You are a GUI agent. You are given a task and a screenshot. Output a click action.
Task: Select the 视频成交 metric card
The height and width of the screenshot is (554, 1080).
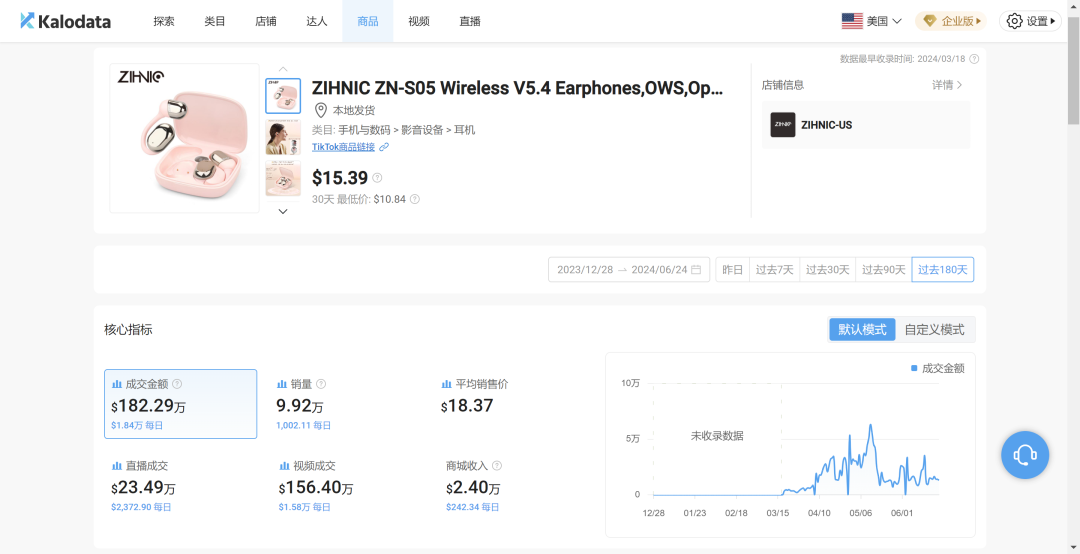point(347,486)
